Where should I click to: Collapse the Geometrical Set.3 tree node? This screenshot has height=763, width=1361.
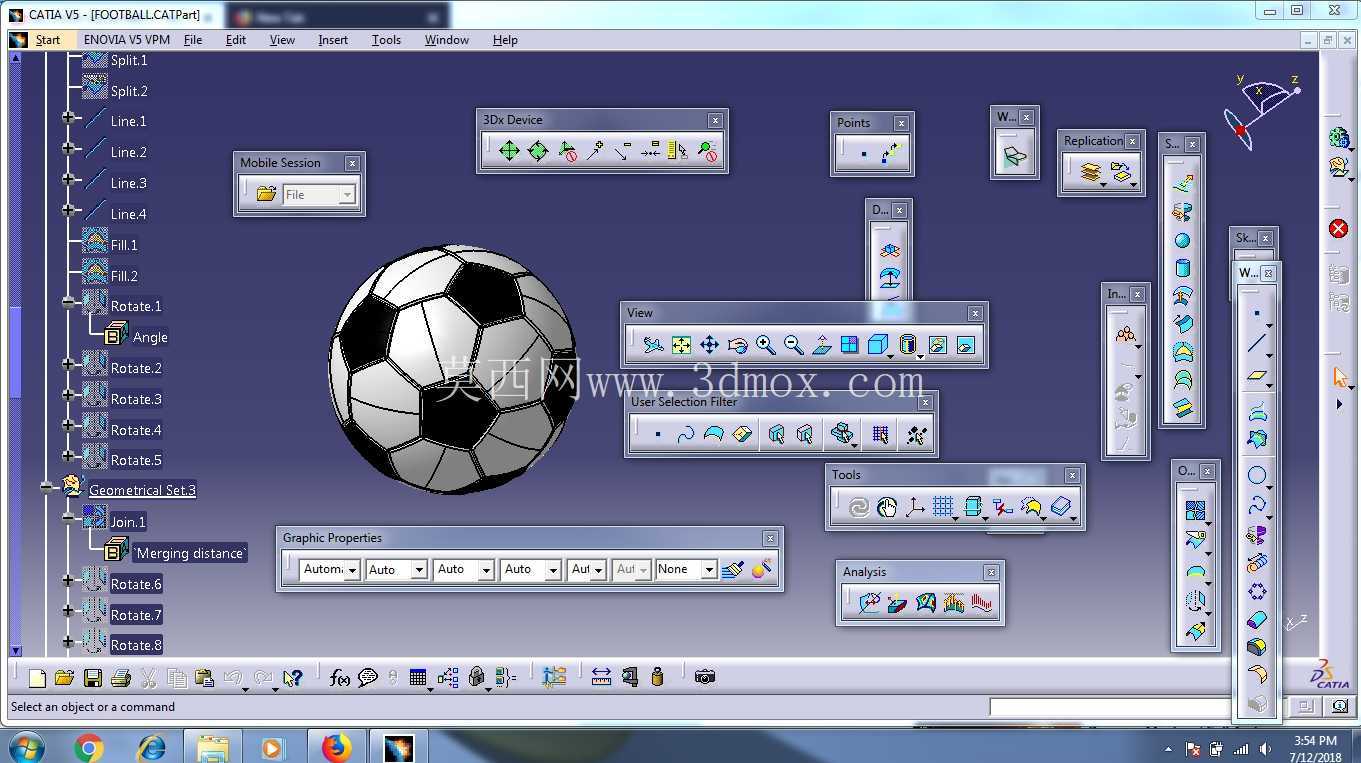point(47,487)
